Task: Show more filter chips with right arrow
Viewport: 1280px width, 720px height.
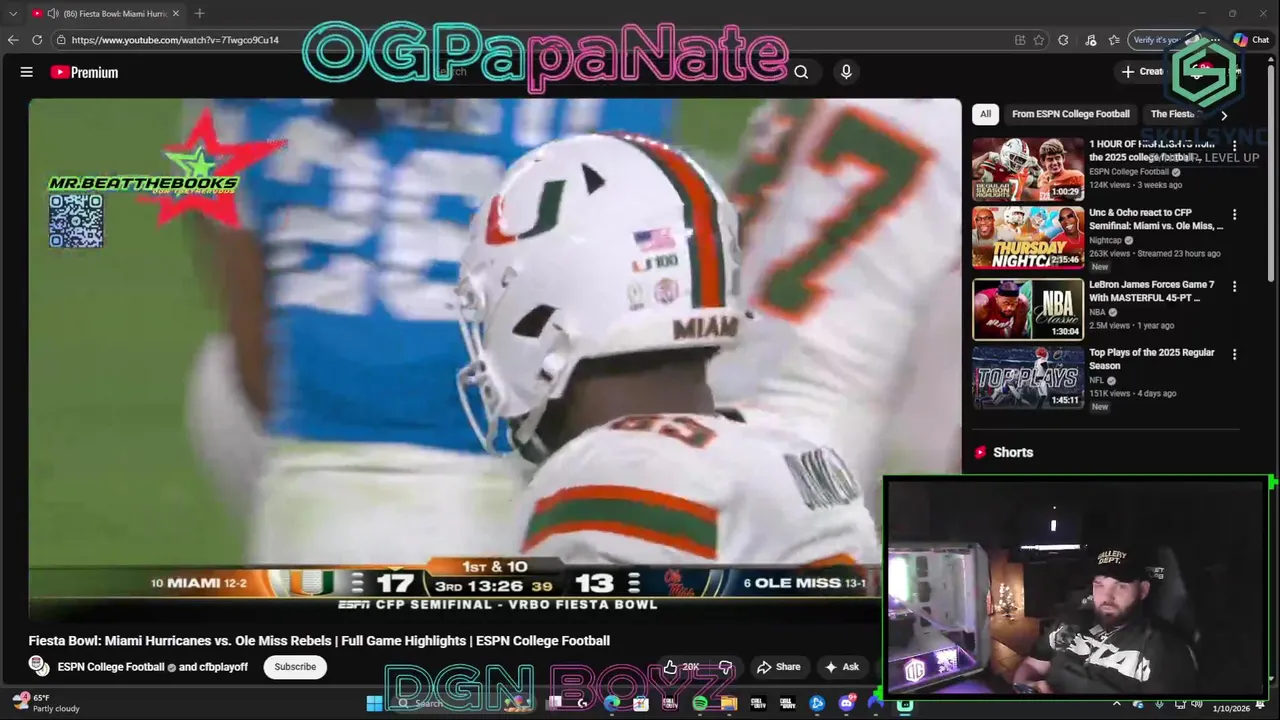Action: point(1223,115)
